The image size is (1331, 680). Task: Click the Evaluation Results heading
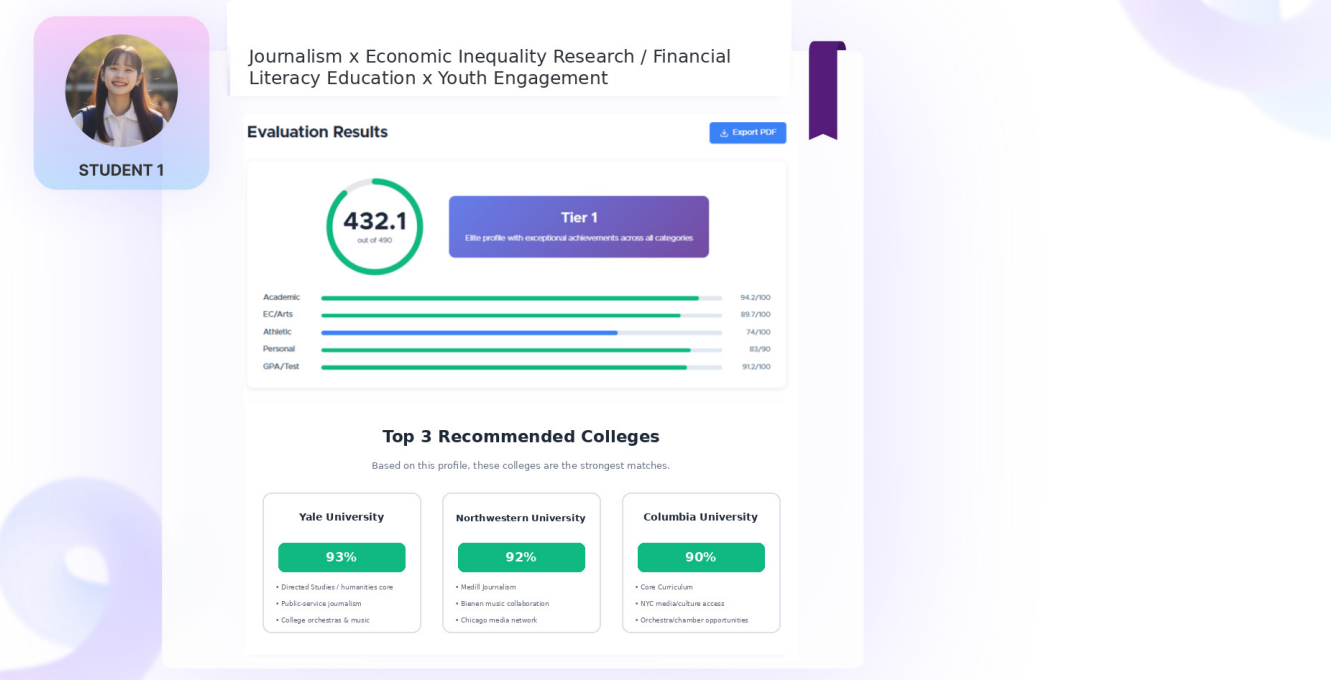tap(317, 132)
